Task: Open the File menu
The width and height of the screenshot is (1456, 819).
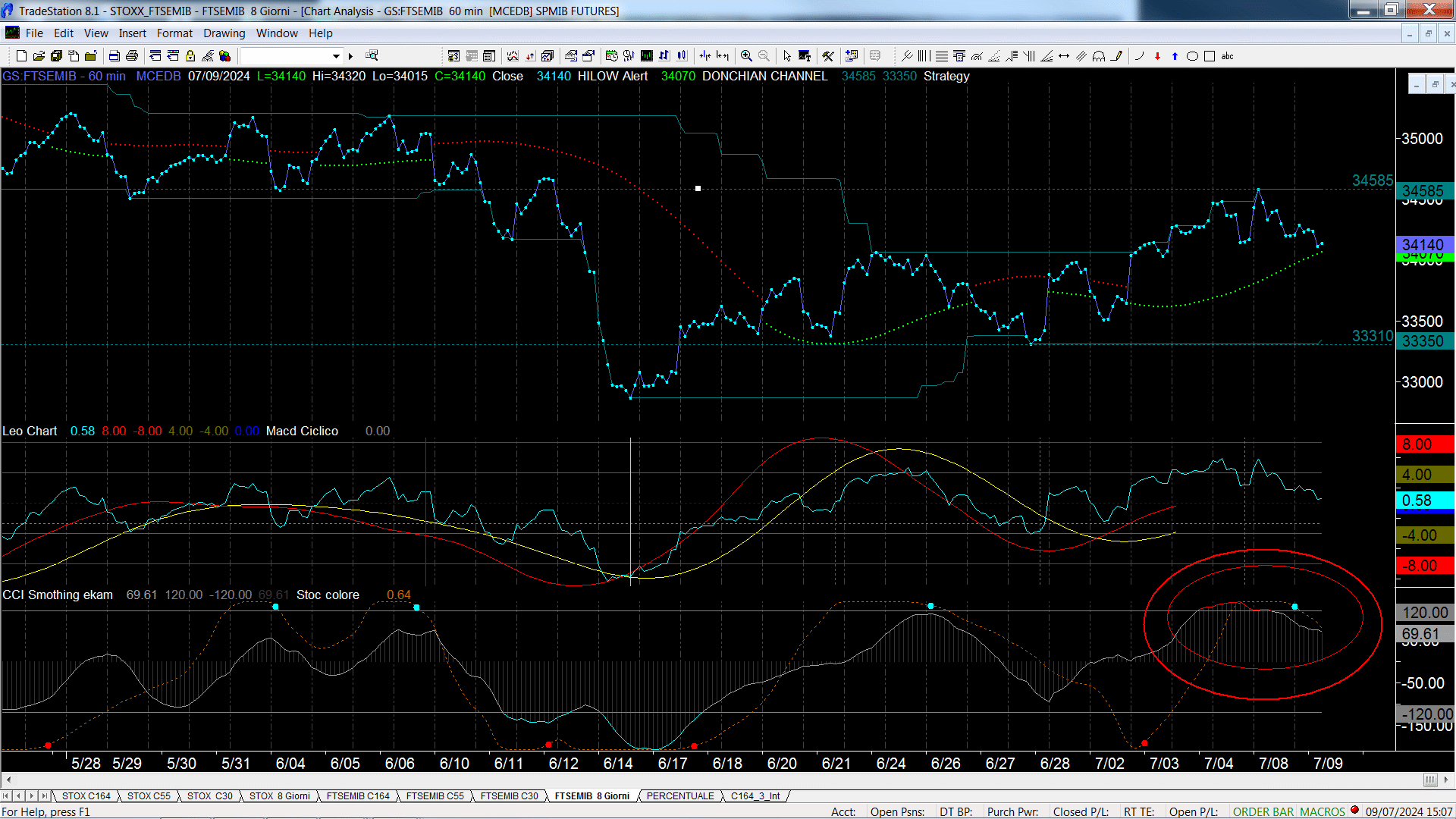Action: pyautogui.click(x=34, y=33)
